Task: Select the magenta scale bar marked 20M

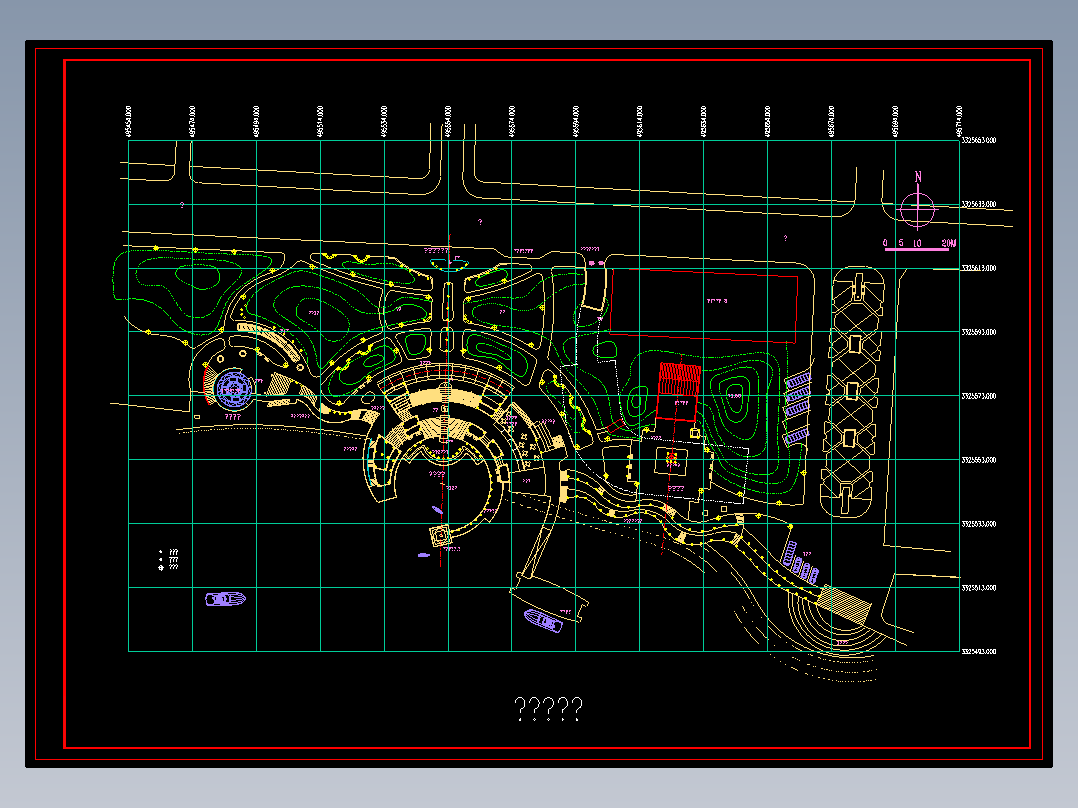Action: click(x=919, y=245)
